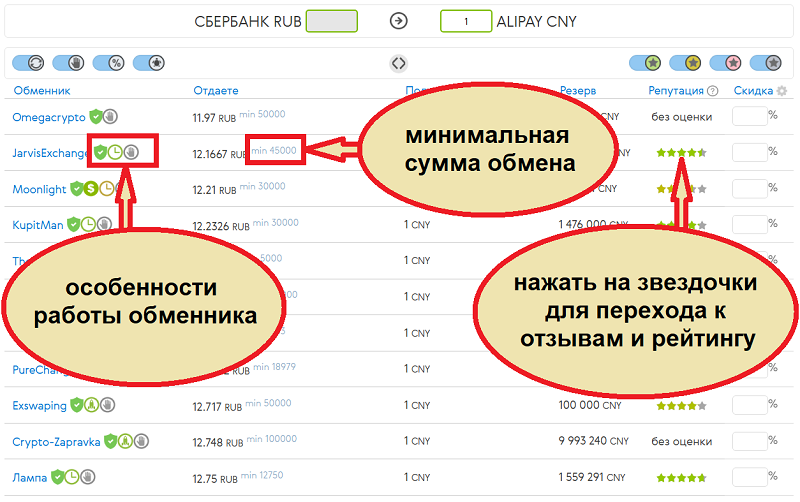800x502 pixels.
Task: Click the green rocket icon next to Crypto-Zapravka
Action: pos(126,441)
